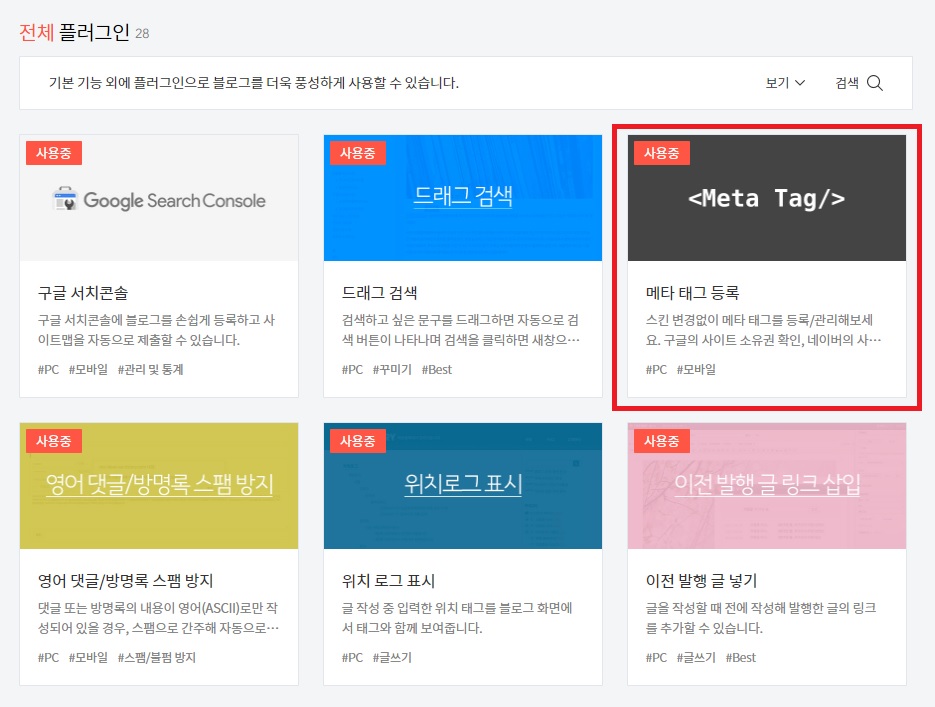Click the 검색 label
This screenshot has height=707, width=935.
(x=847, y=83)
